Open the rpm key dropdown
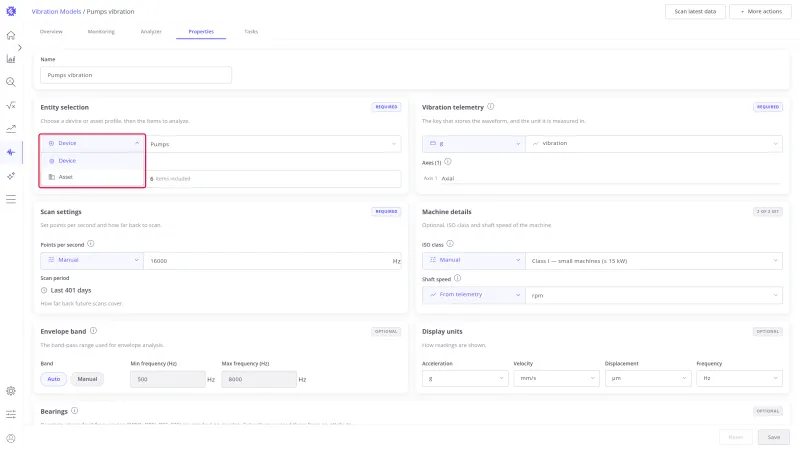 click(x=654, y=295)
